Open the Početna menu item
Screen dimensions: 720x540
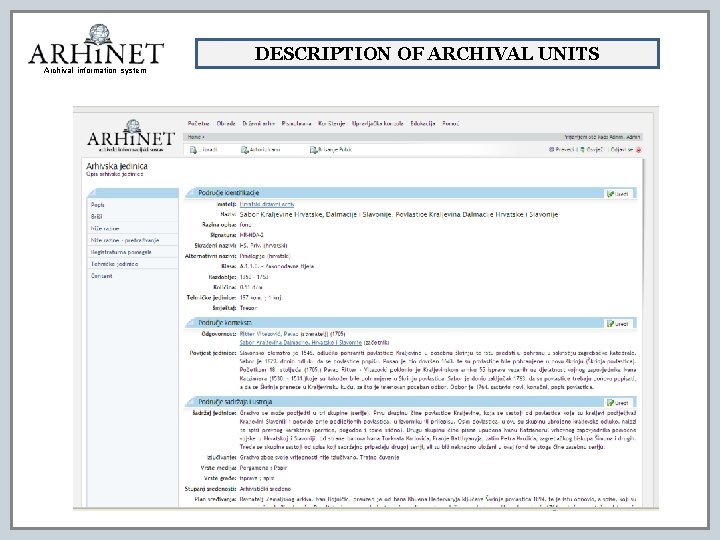click(x=198, y=124)
